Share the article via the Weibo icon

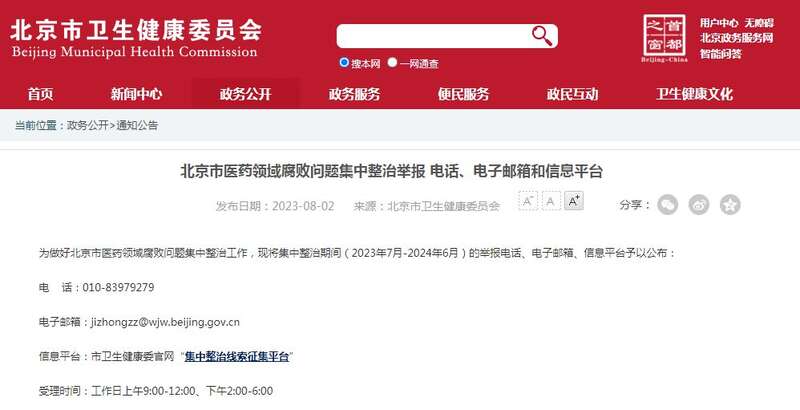tap(698, 205)
